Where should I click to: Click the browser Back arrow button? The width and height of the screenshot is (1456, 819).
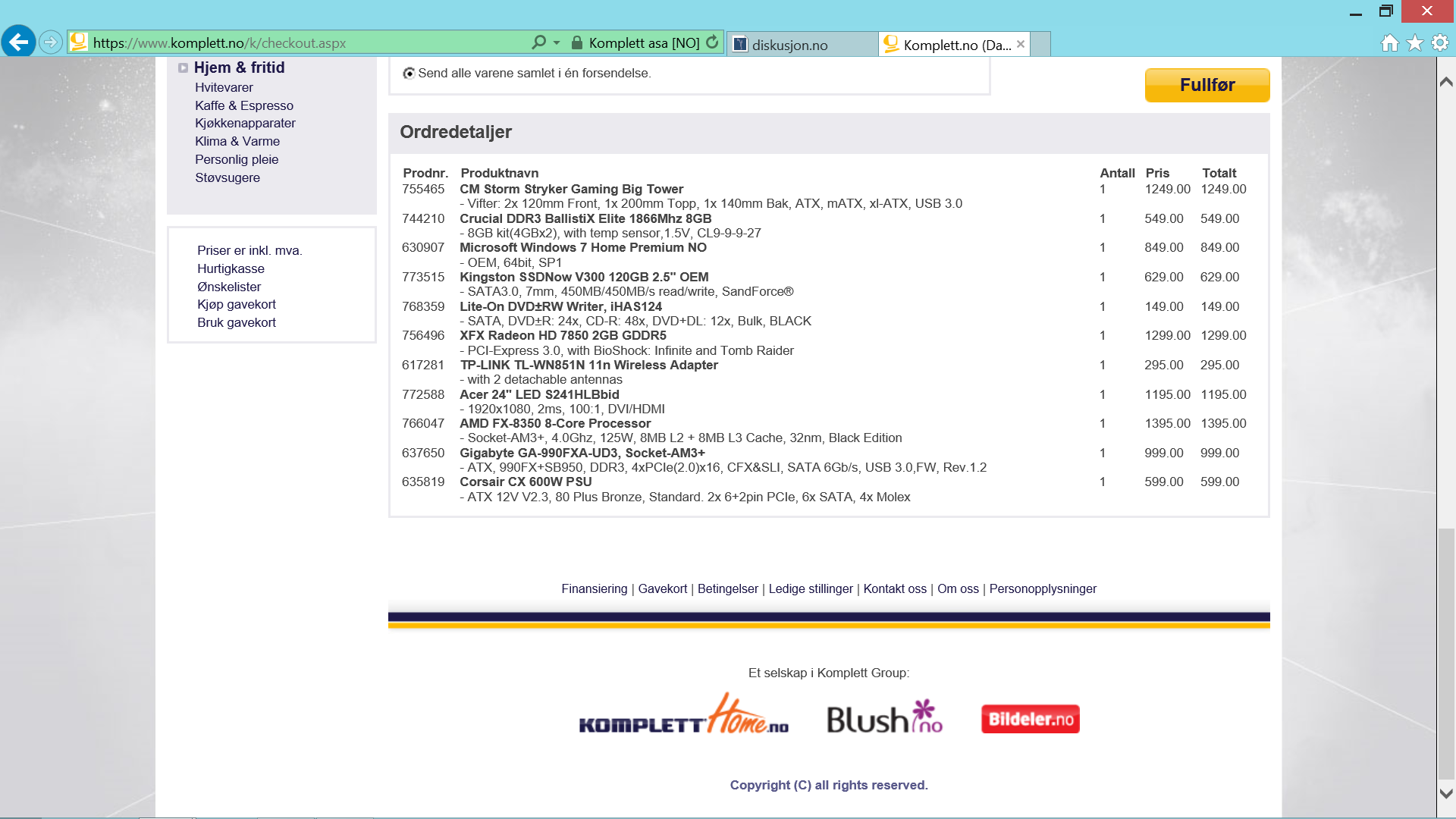(x=19, y=42)
